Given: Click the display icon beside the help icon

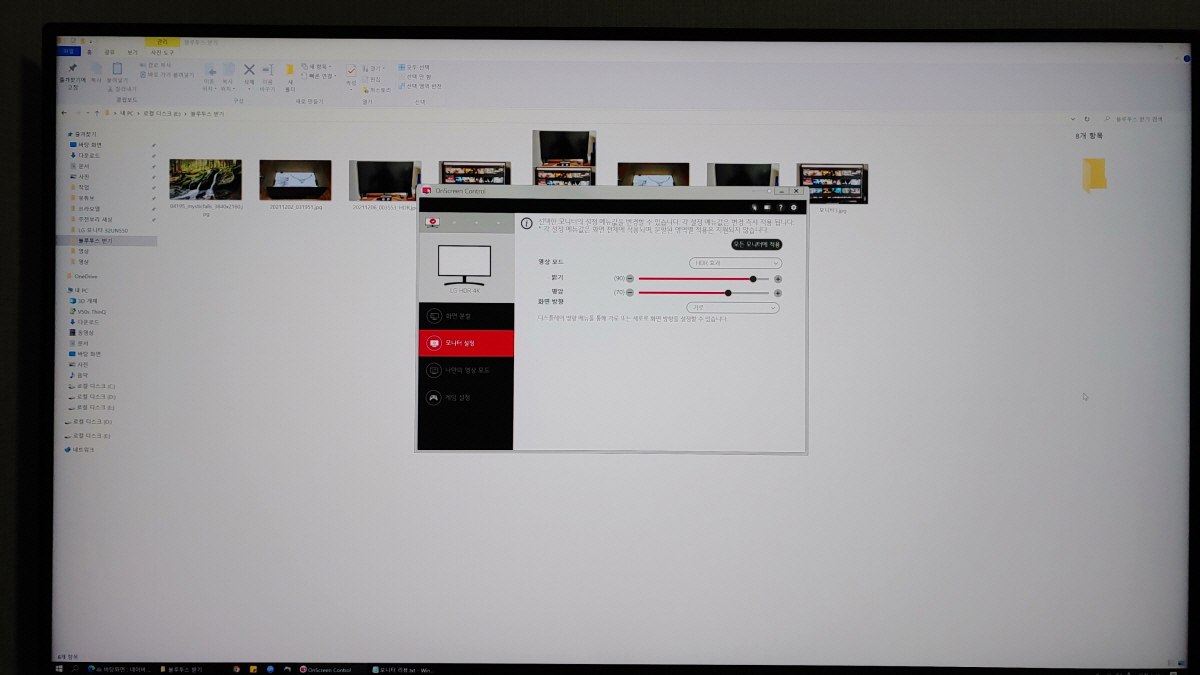Looking at the screenshot, I should [766, 207].
